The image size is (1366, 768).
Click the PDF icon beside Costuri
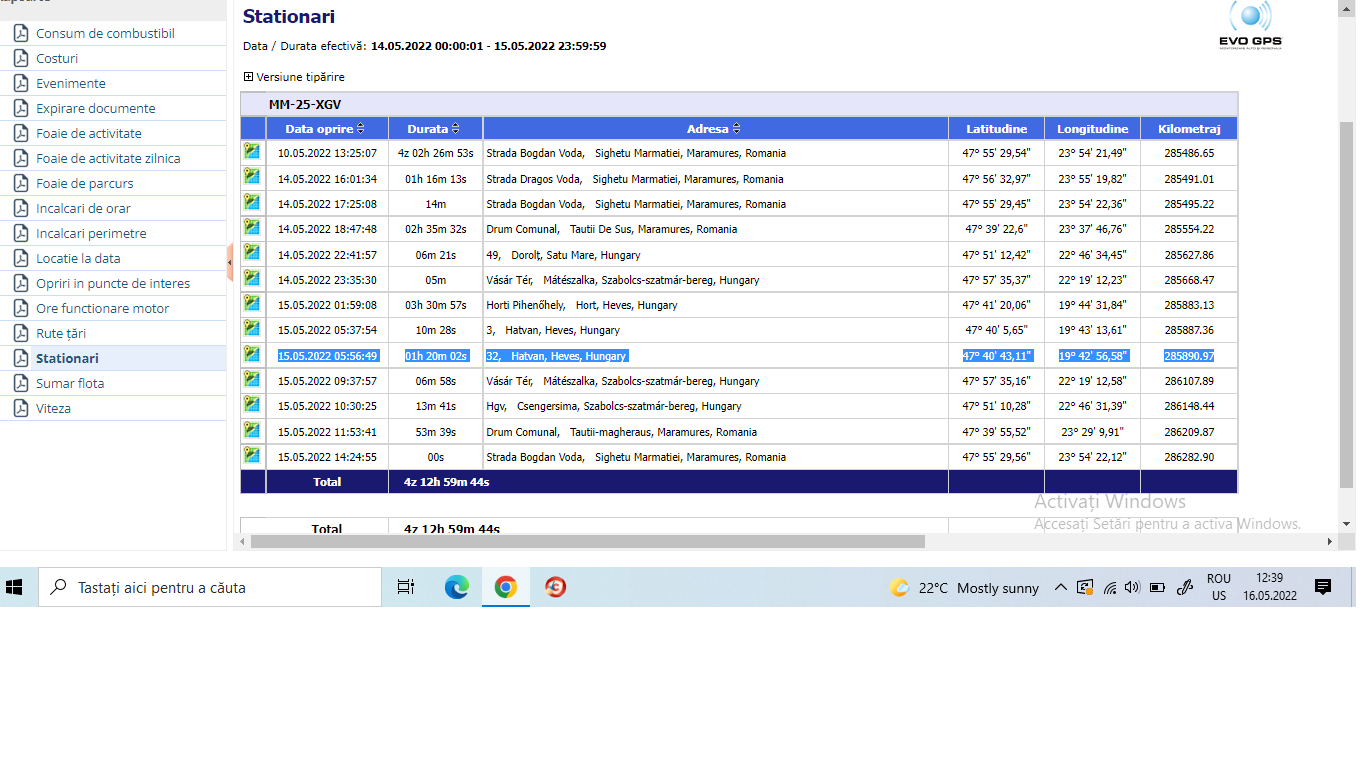[x=20, y=58]
